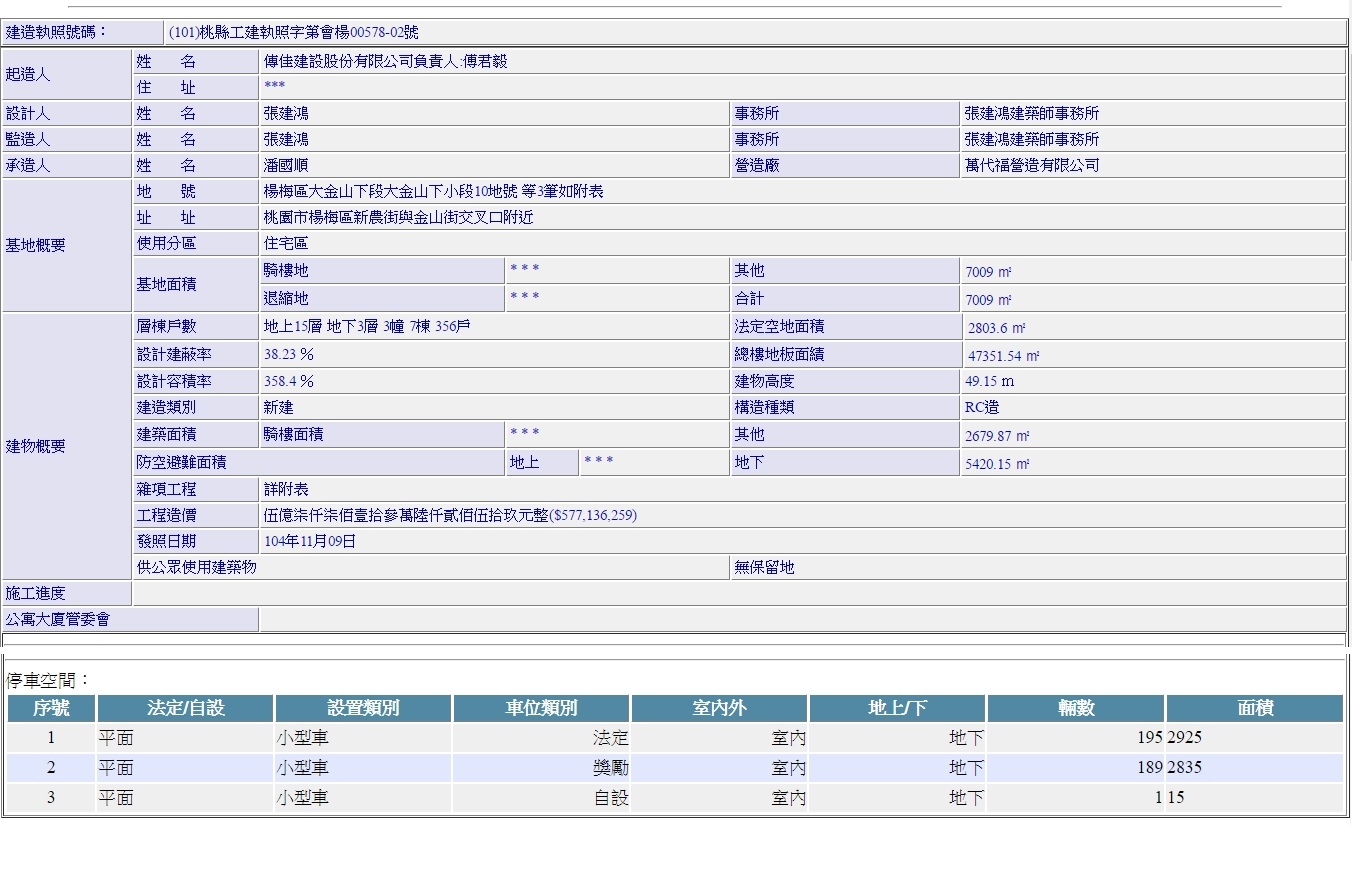Click the 工程造價 label

[x=166, y=515]
